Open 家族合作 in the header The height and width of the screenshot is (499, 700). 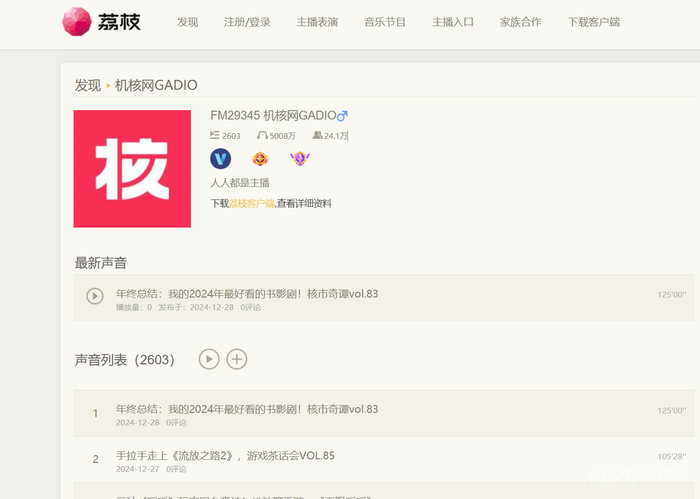coord(521,22)
